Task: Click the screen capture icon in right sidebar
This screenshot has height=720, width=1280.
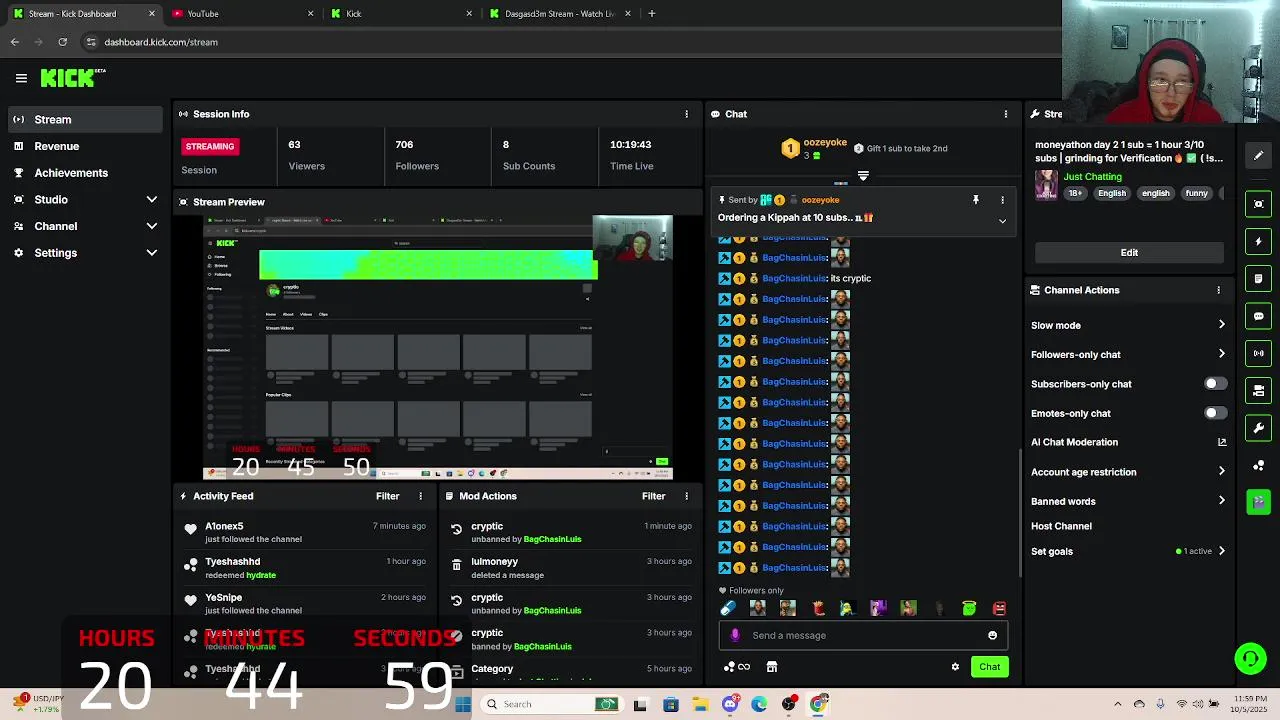Action: pos(1258,204)
